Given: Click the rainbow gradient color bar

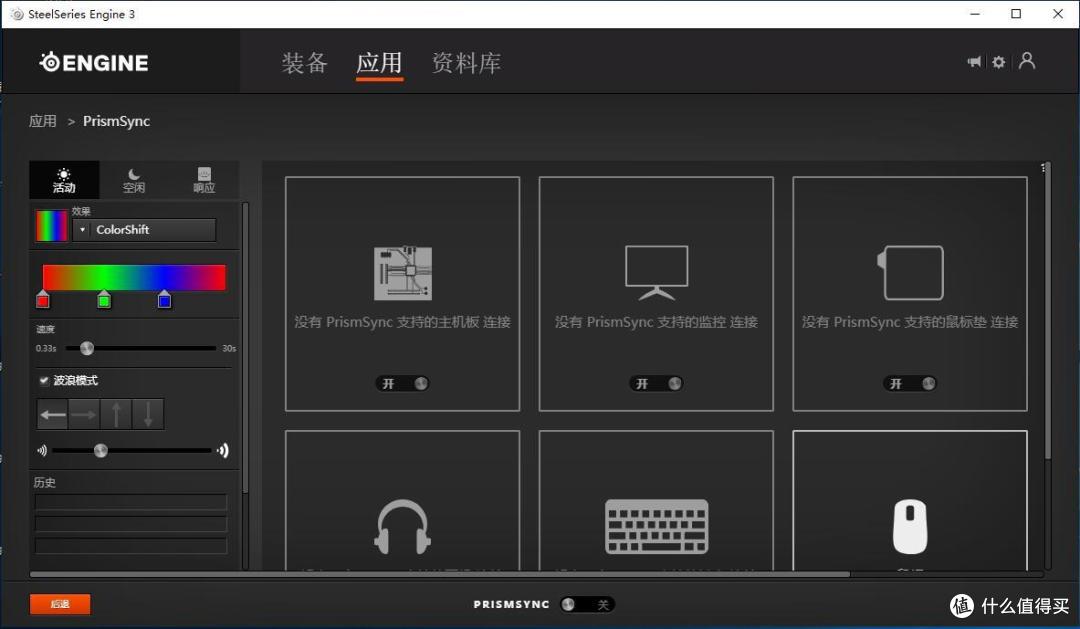Looking at the screenshot, I should tap(134, 277).
